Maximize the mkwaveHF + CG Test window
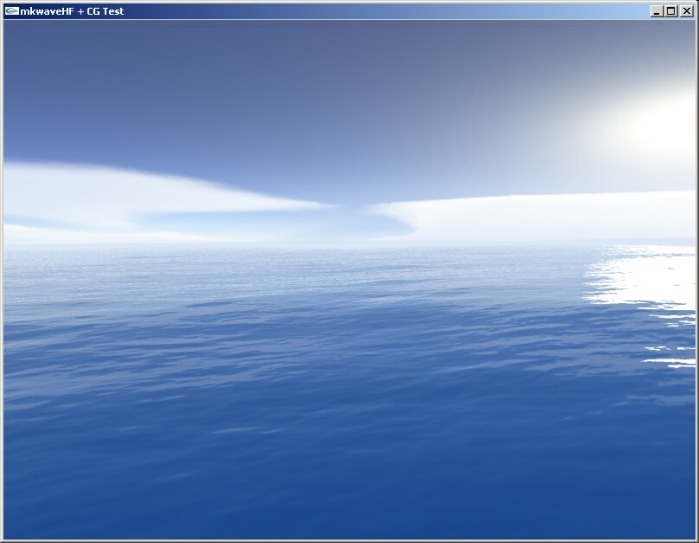The width and height of the screenshot is (699, 543). point(671,11)
